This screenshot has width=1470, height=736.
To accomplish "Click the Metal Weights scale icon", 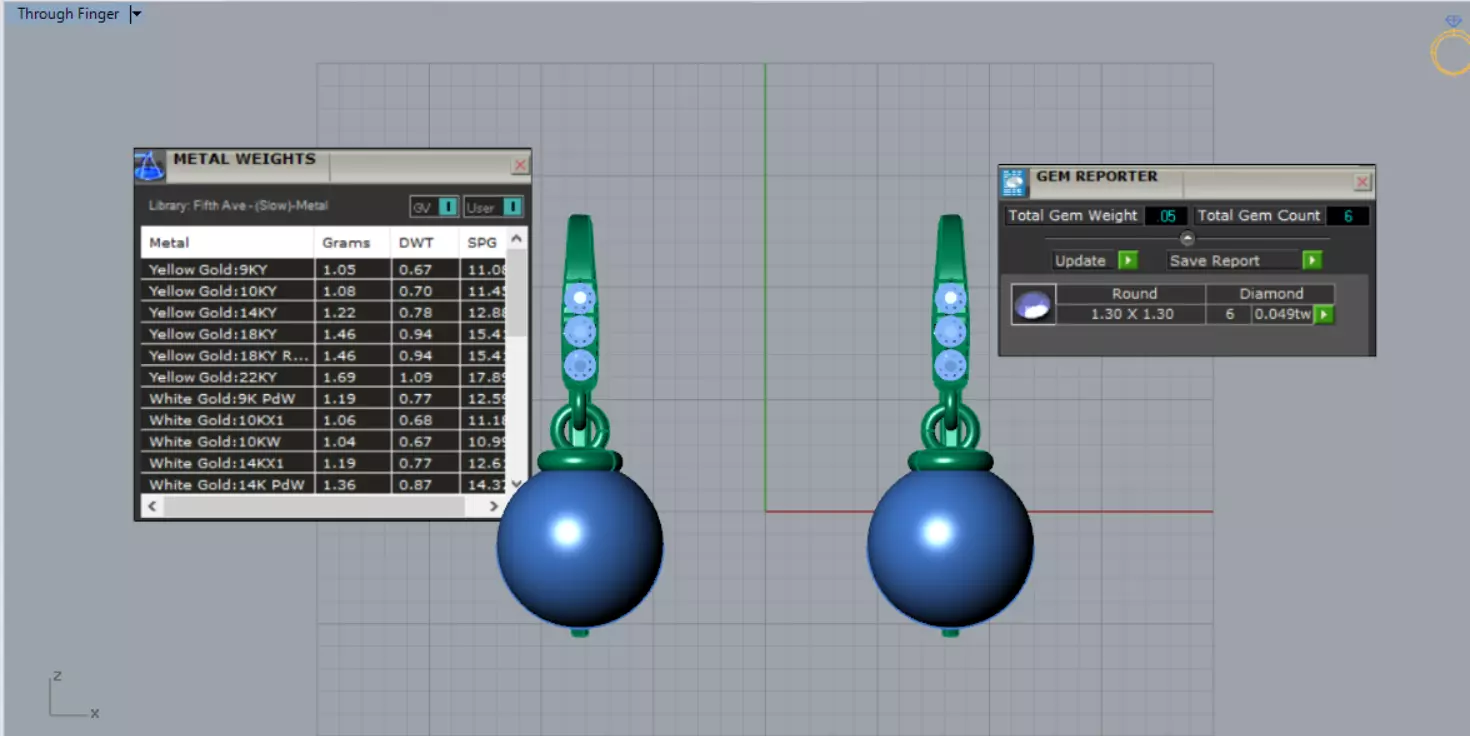I will click(149, 166).
